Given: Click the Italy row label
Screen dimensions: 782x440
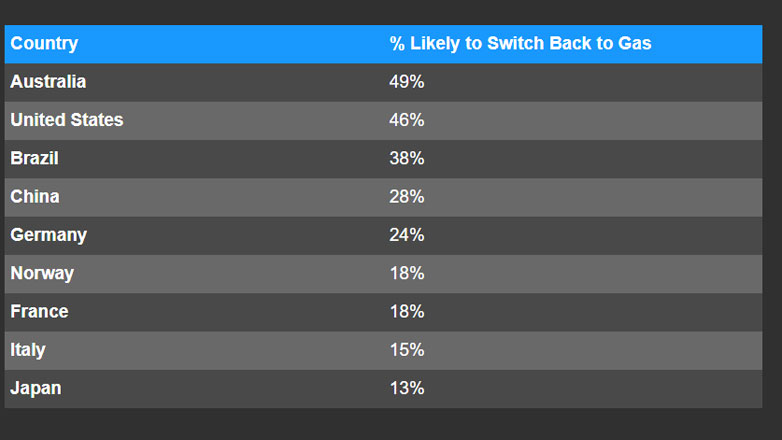Looking at the screenshot, I should tap(28, 350).
